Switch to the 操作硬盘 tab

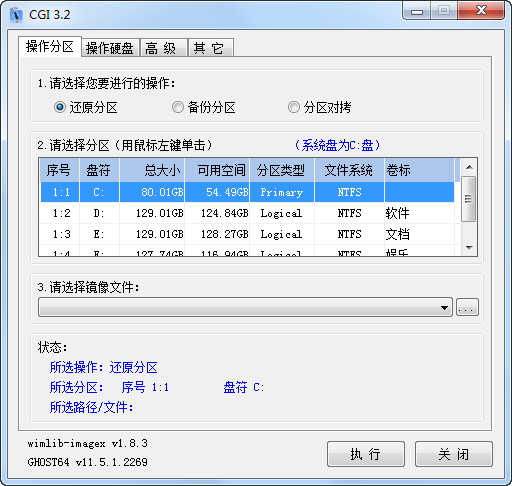(x=110, y=48)
